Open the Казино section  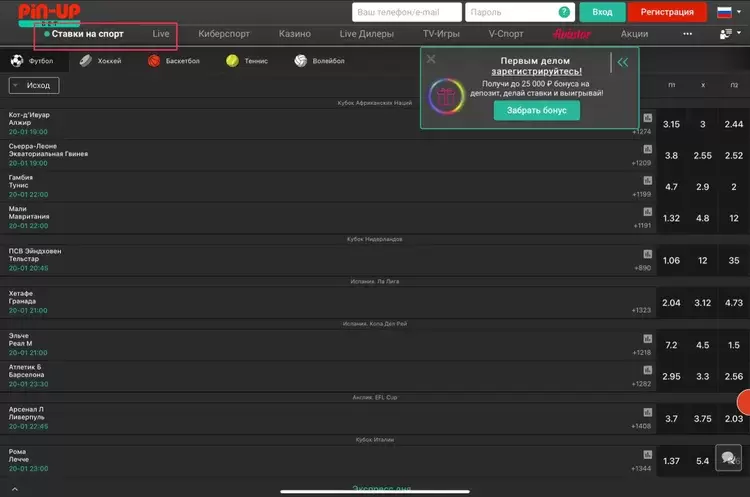click(x=295, y=34)
